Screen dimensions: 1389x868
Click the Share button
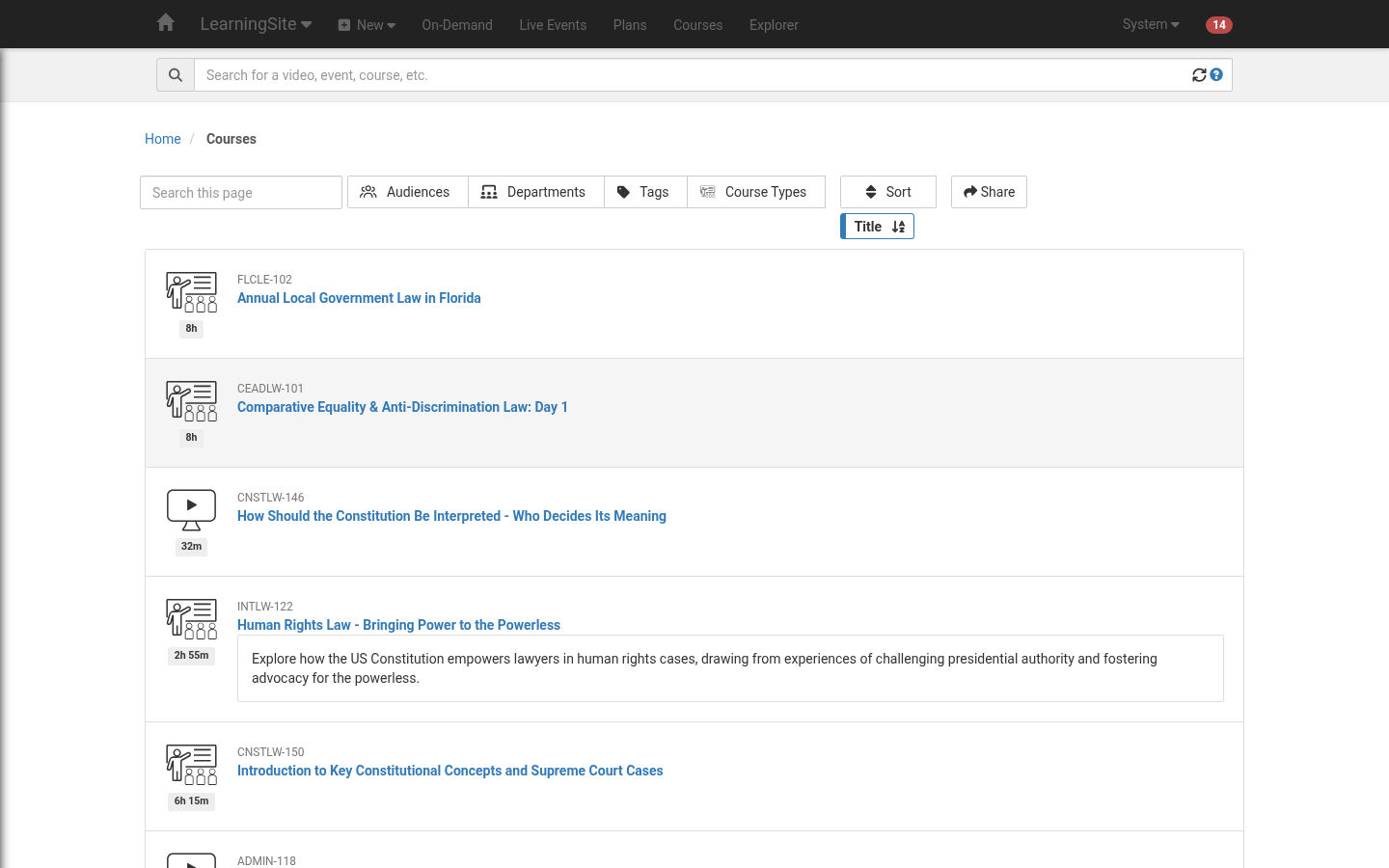click(x=989, y=192)
